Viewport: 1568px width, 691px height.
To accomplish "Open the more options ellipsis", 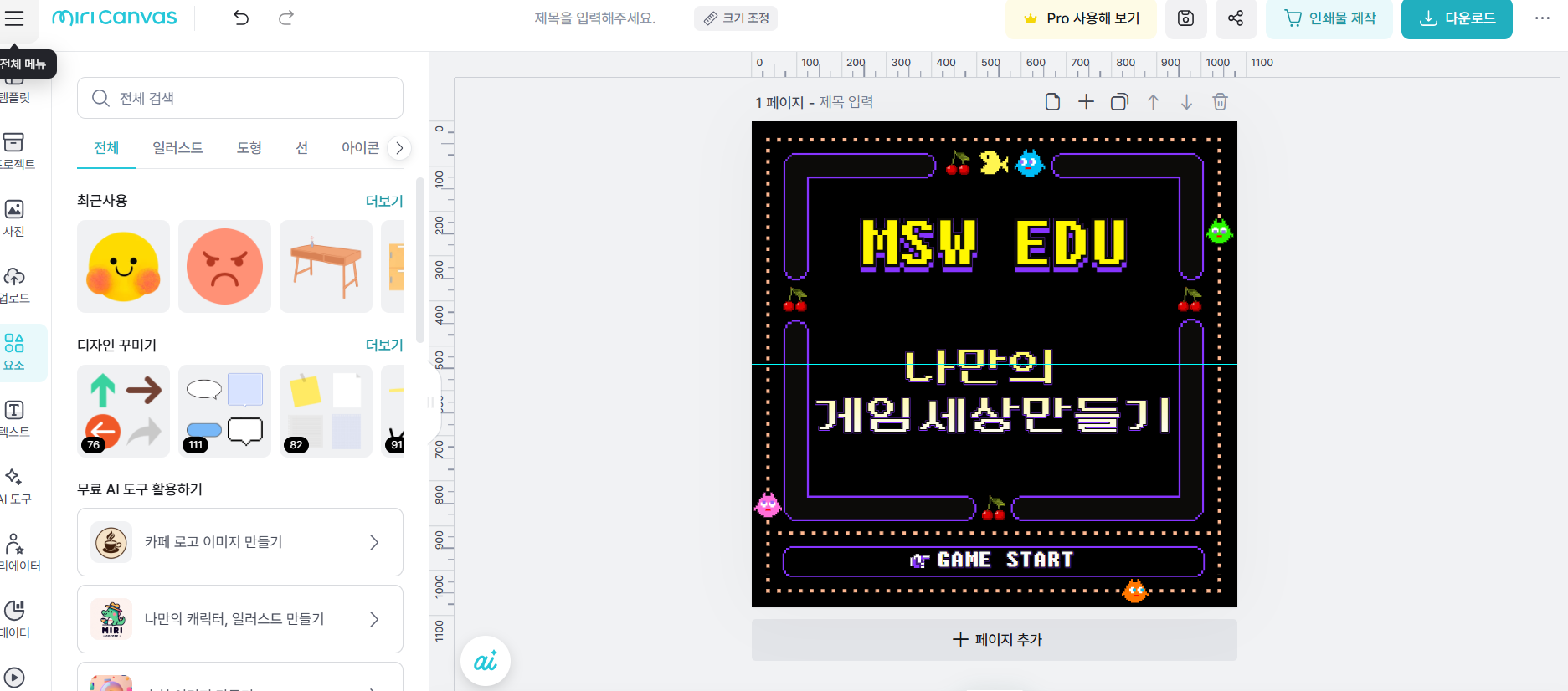I will [1542, 18].
